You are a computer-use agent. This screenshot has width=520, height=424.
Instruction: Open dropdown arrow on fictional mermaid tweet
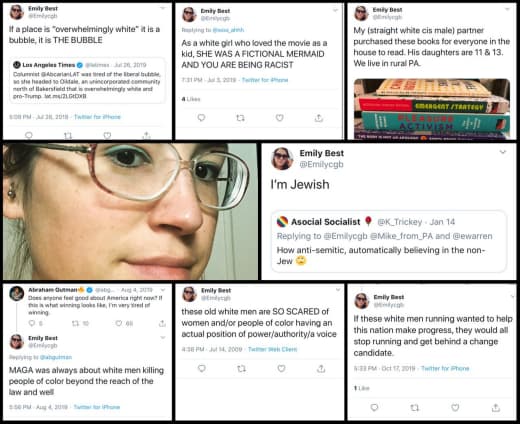click(x=336, y=10)
